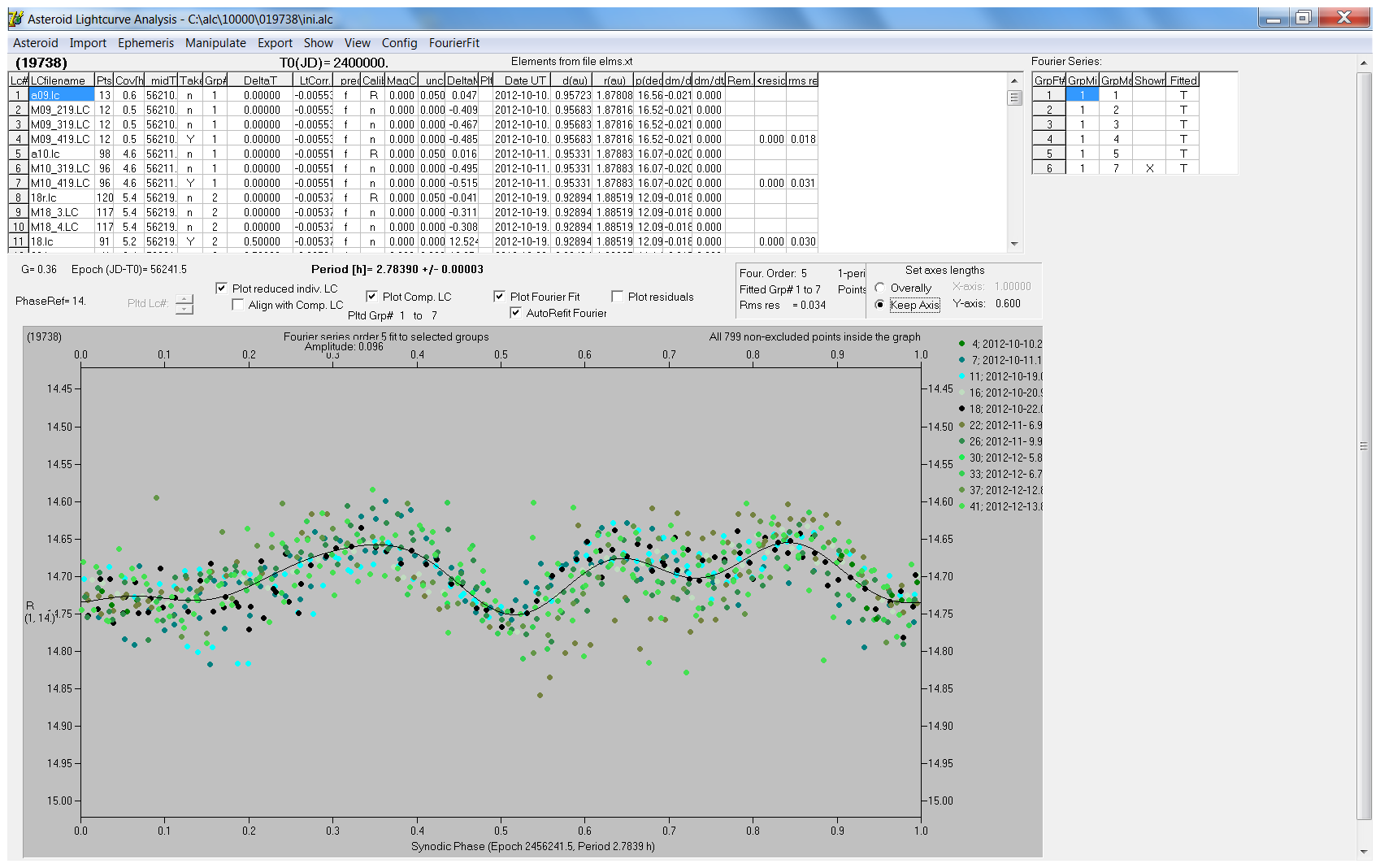This screenshot has width=1380, height=868.
Task: Click the application icon in title bar
Action: pos(15,19)
